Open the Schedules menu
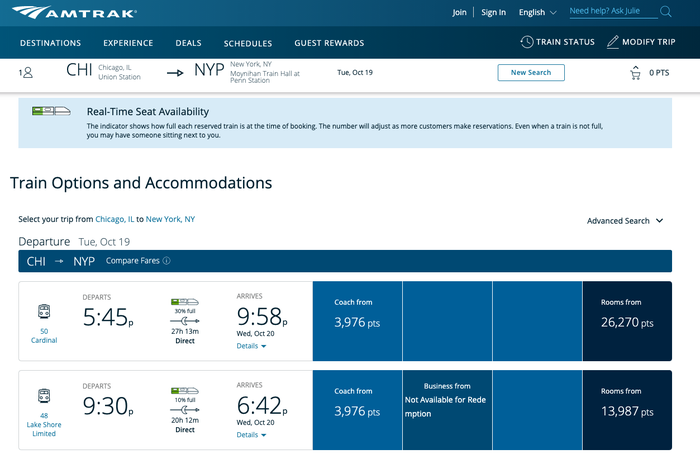 tap(248, 43)
